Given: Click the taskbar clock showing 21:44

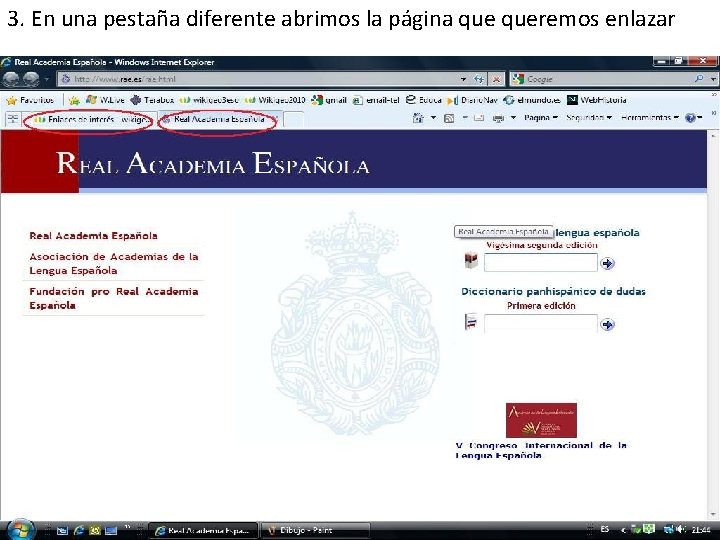Looking at the screenshot, I should point(701,530).
